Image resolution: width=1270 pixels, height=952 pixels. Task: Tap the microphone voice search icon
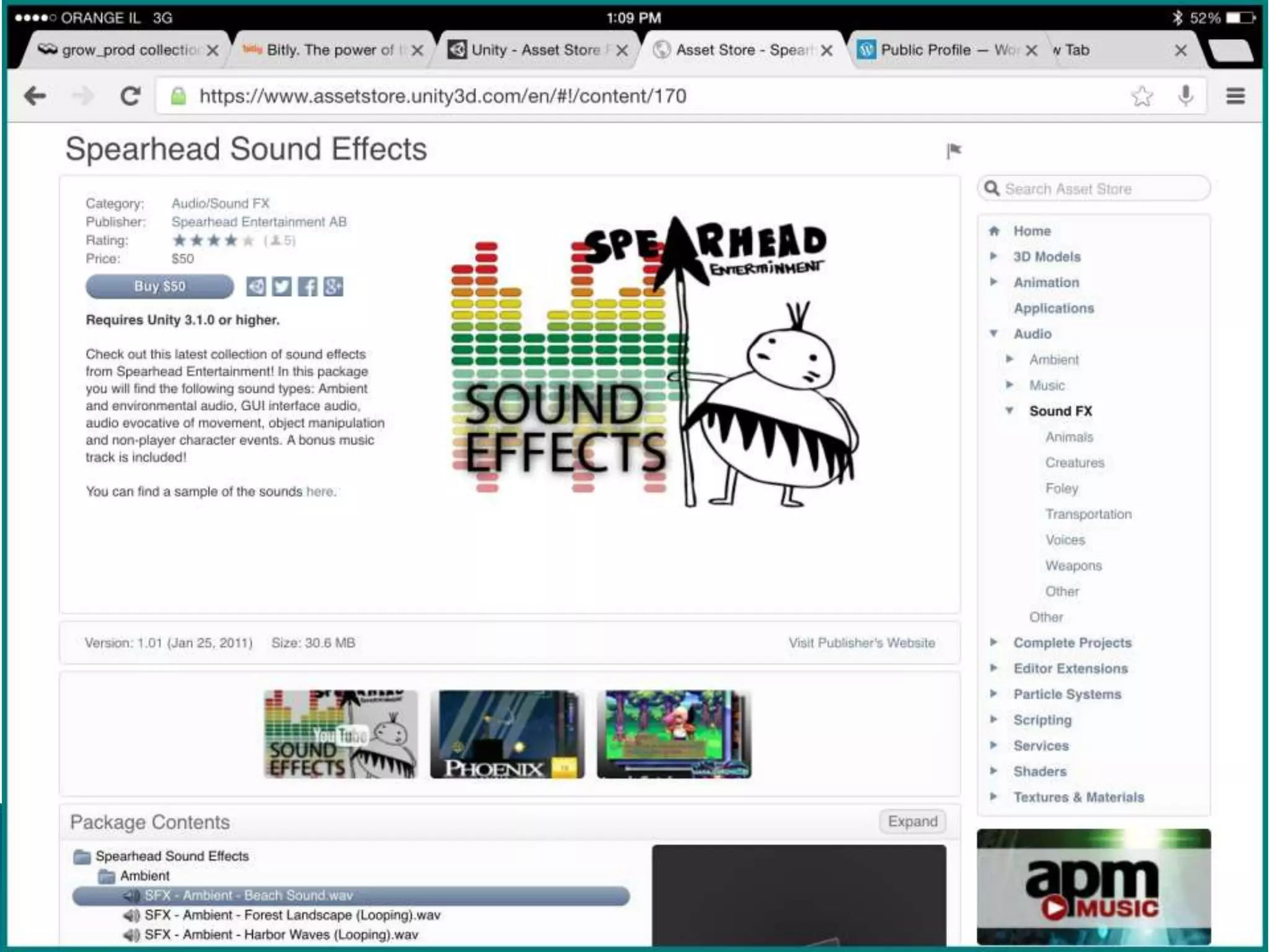click(x=1185, y=96)
